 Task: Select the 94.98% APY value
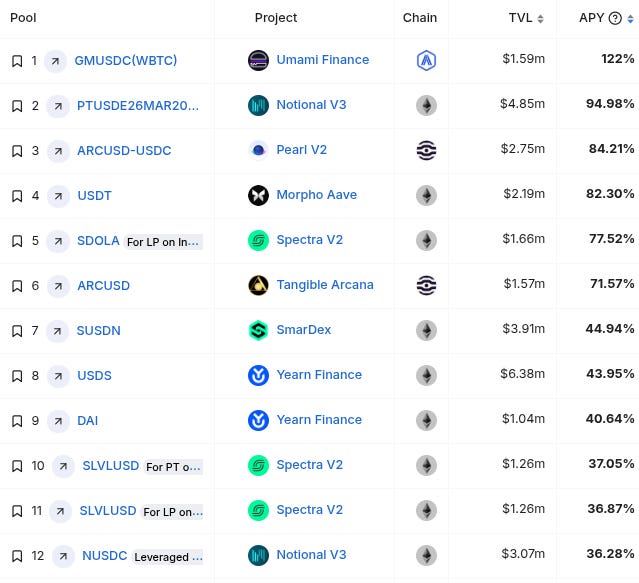[x=610, y=104]
